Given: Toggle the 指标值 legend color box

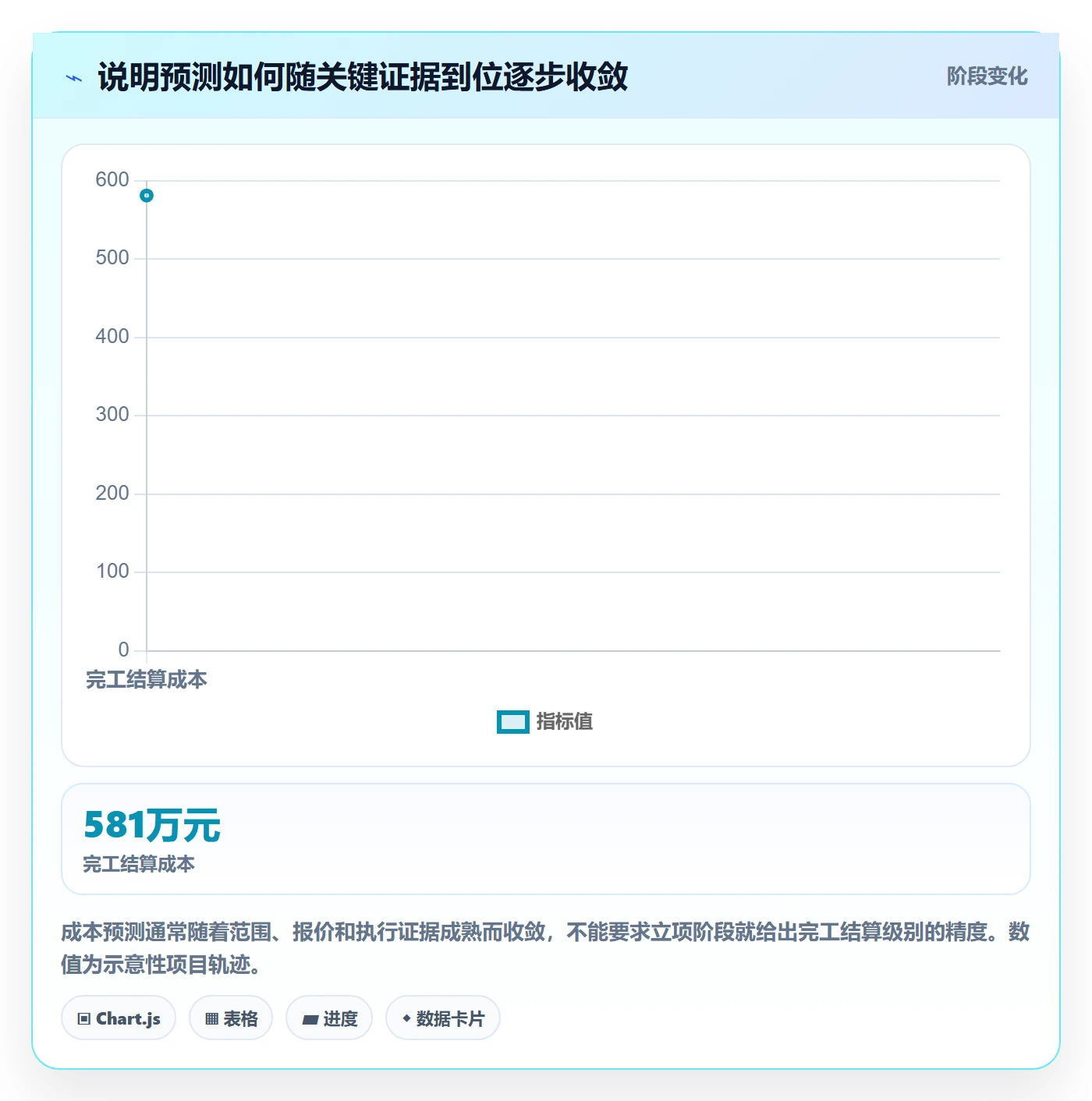Looking at the screenshot, I should pyautogui.click(x=513, y=722).
